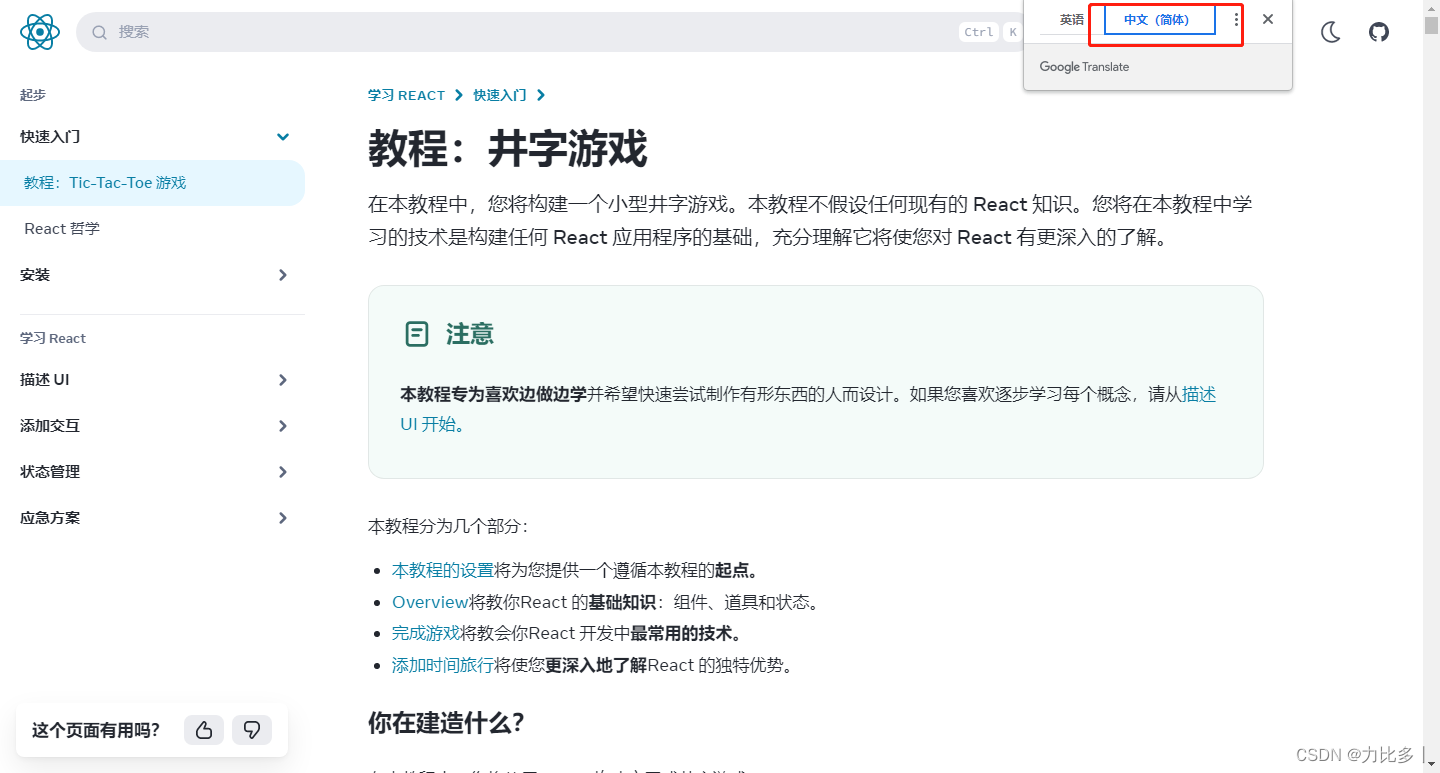Click the search magnifier icon

[x=99, y=32]
